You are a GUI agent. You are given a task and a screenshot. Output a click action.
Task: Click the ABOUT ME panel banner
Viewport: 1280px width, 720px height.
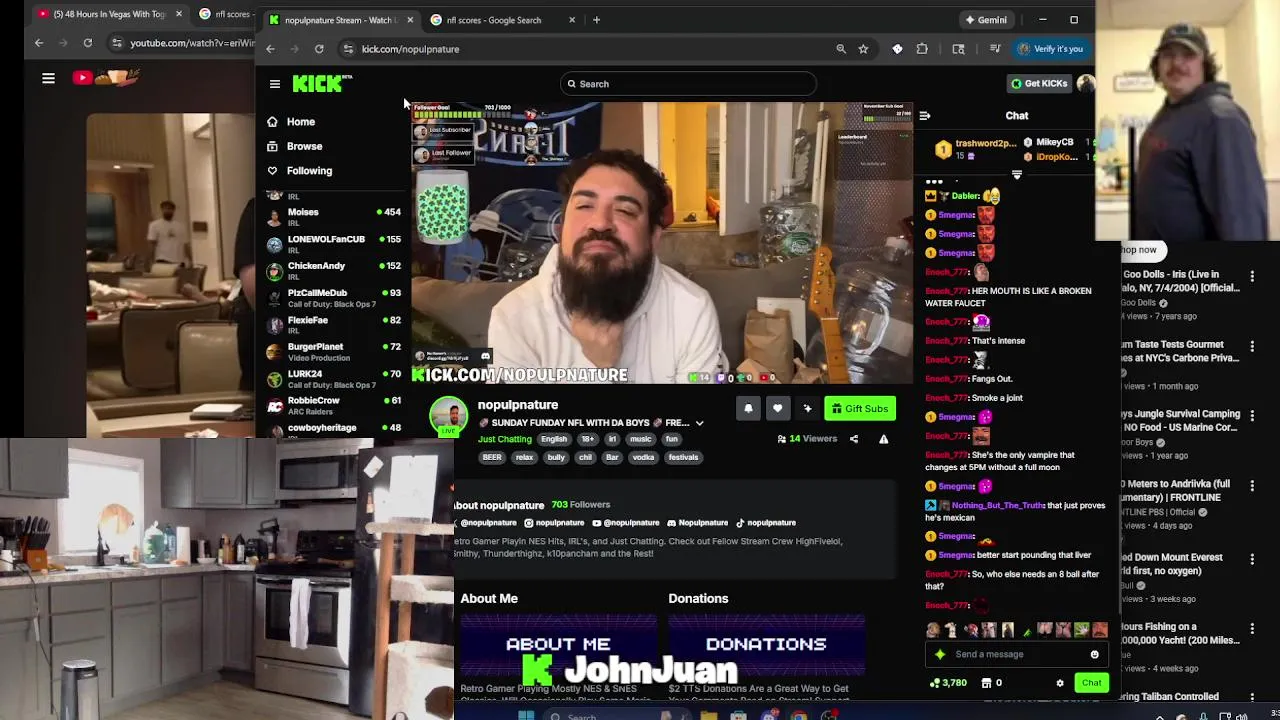[559, 645]
